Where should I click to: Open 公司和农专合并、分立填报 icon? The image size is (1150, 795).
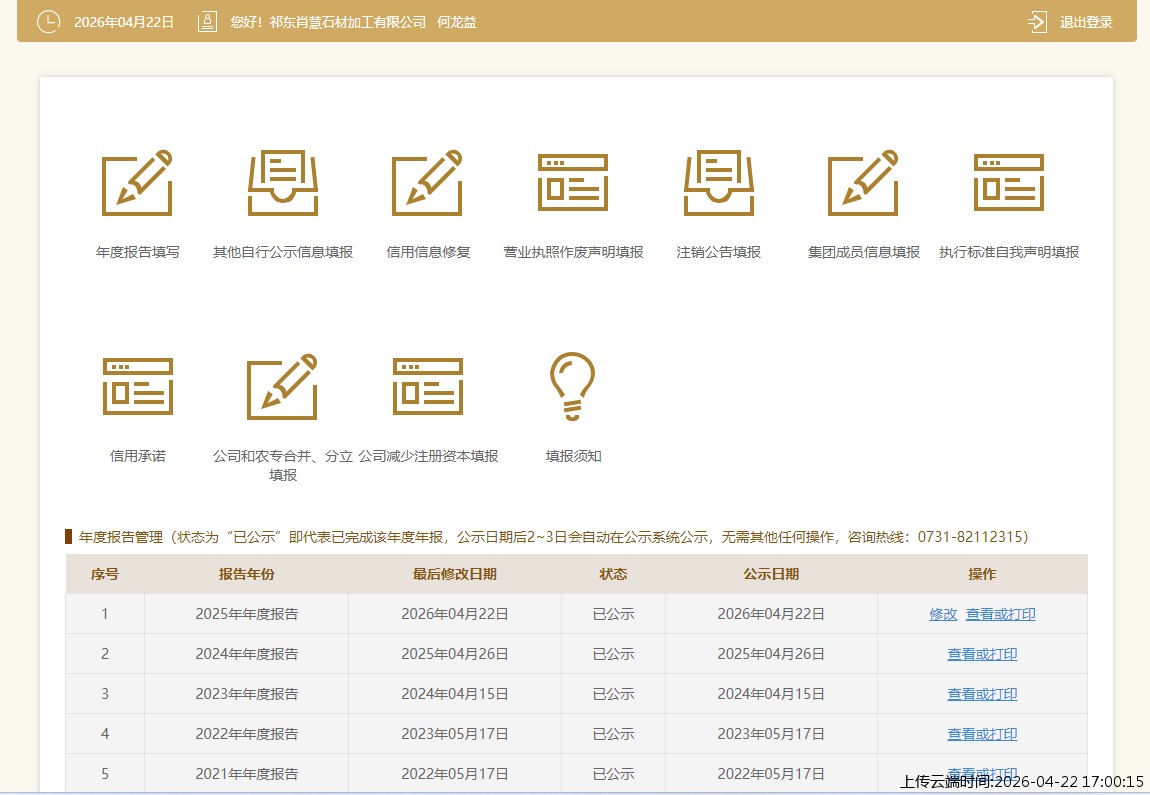click(x=283, y=387)
